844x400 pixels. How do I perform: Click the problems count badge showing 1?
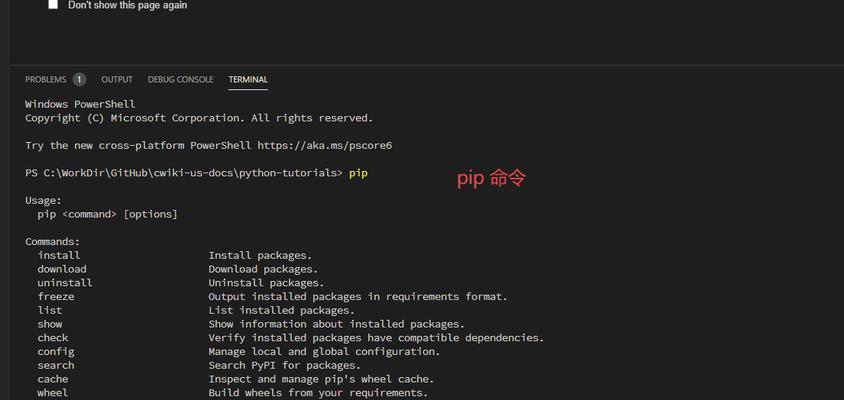click(79, 80)
